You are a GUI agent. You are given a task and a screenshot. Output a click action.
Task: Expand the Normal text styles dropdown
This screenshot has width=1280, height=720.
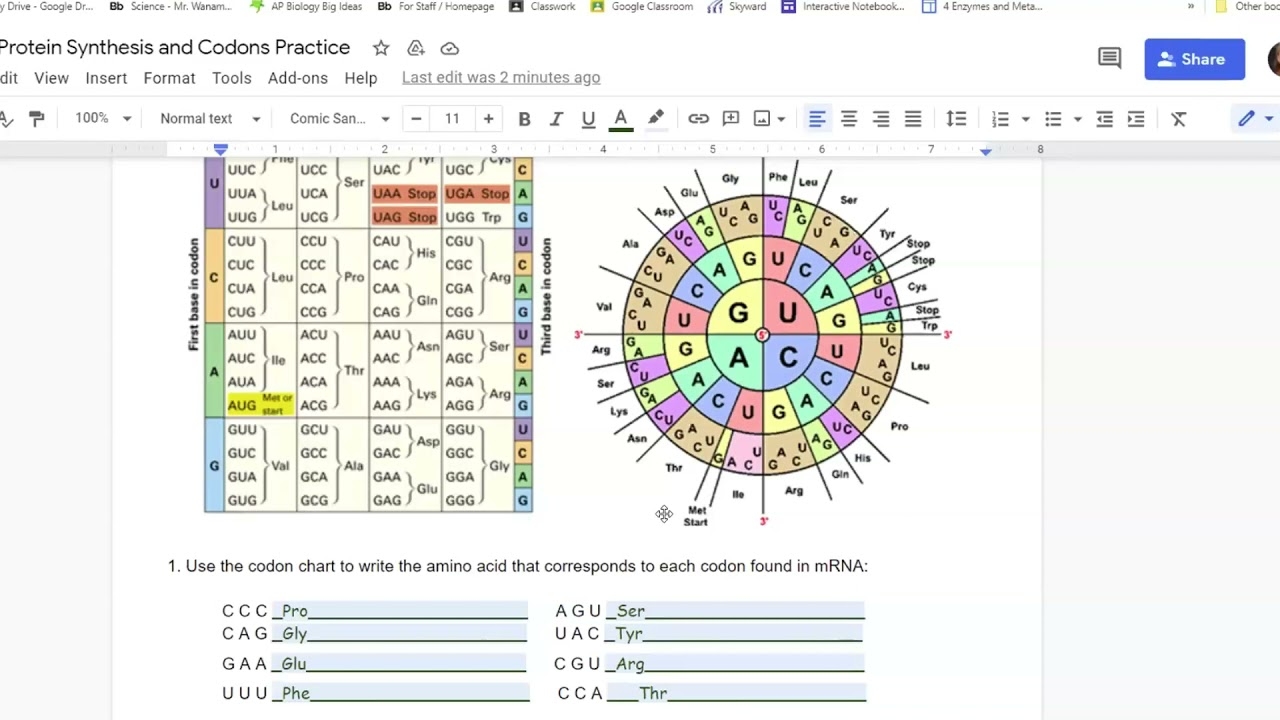pos(207,118)
